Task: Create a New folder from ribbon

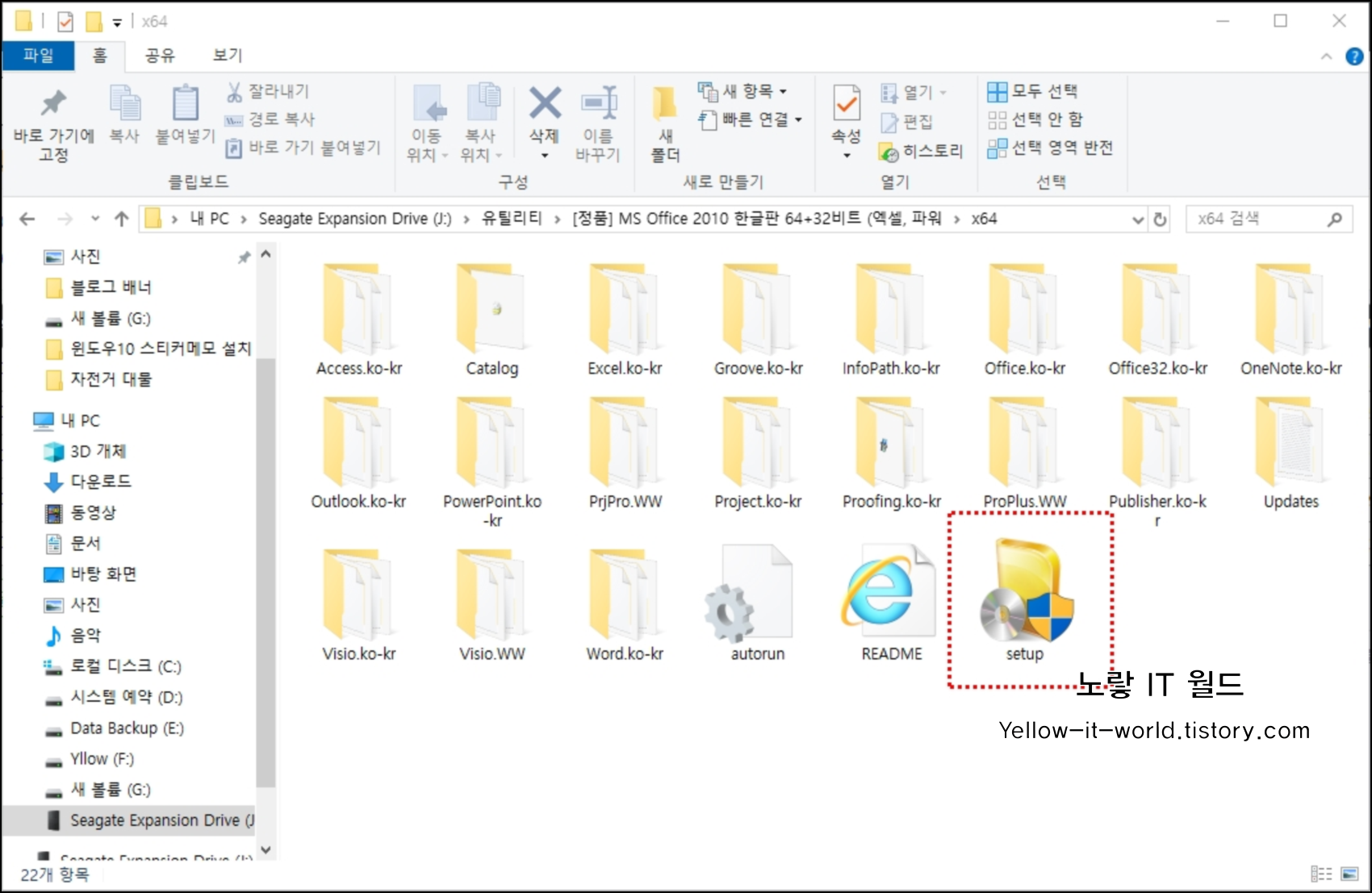Action: click(x=666, y=123)
